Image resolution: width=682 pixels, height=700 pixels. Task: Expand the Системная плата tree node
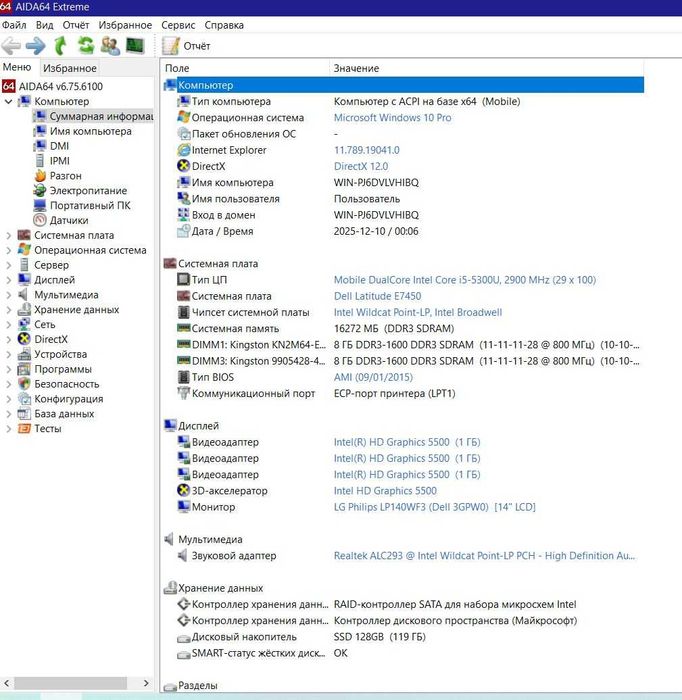point(8,235)
